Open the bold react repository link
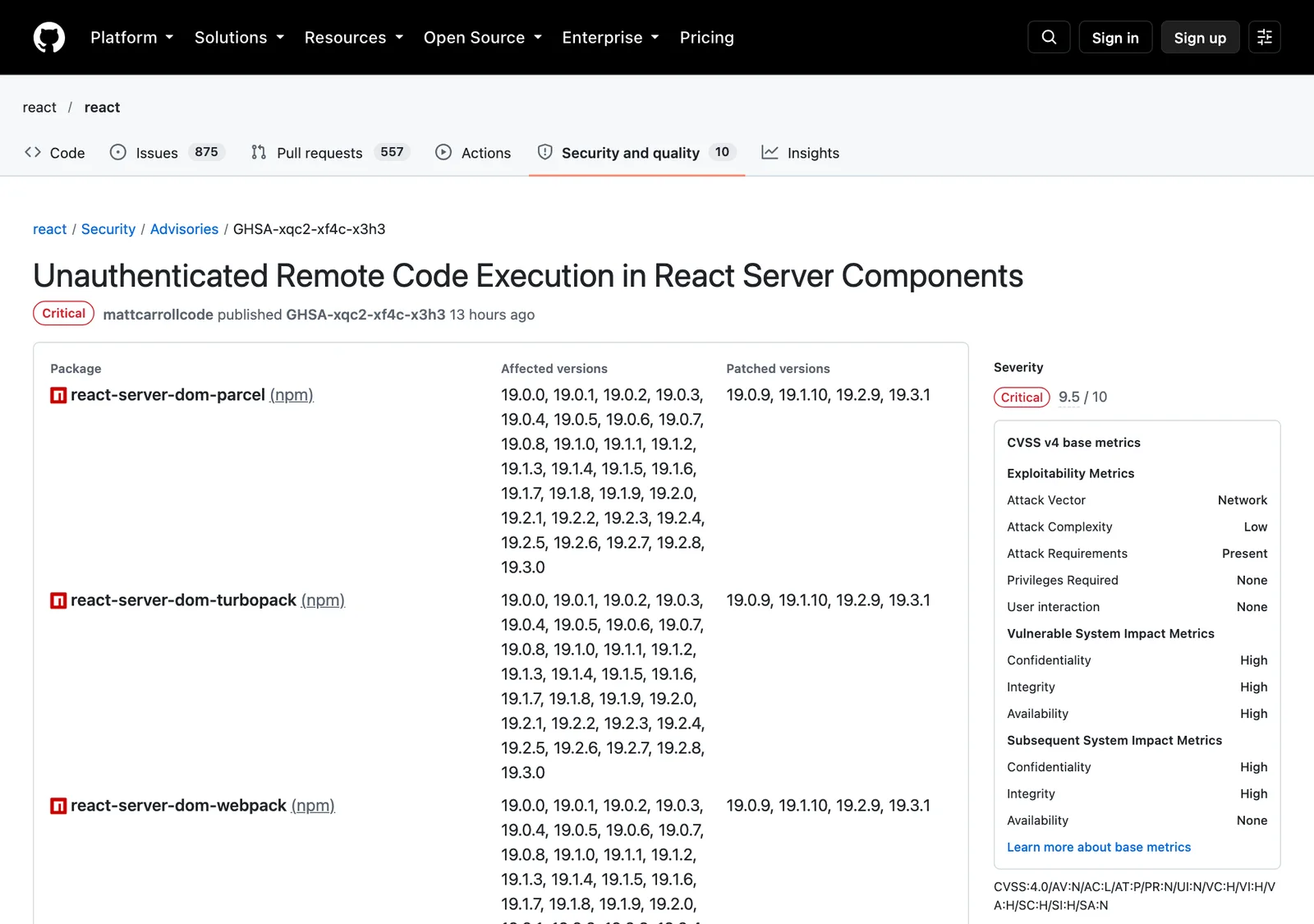This screenshot has height=924, width=1314. point(102,108)
